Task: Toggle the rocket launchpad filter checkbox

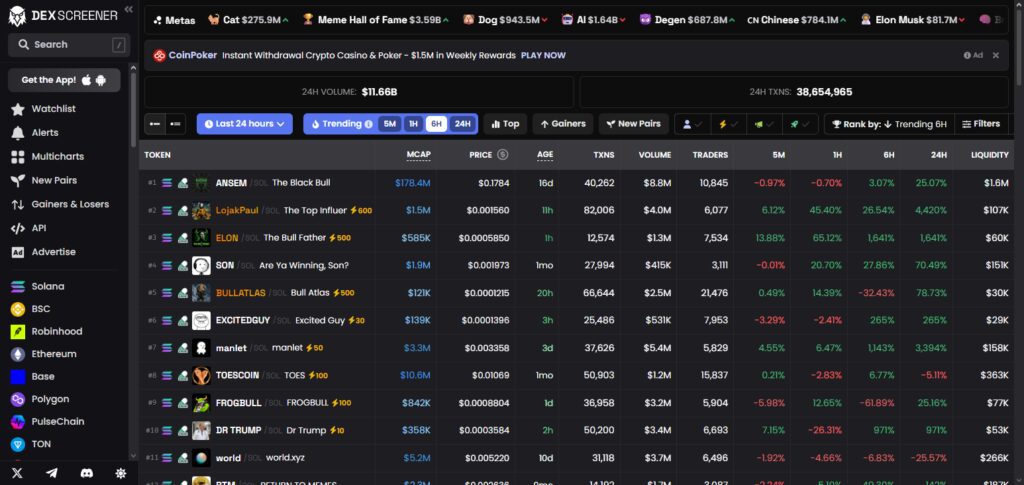Action: pos(800,123)
